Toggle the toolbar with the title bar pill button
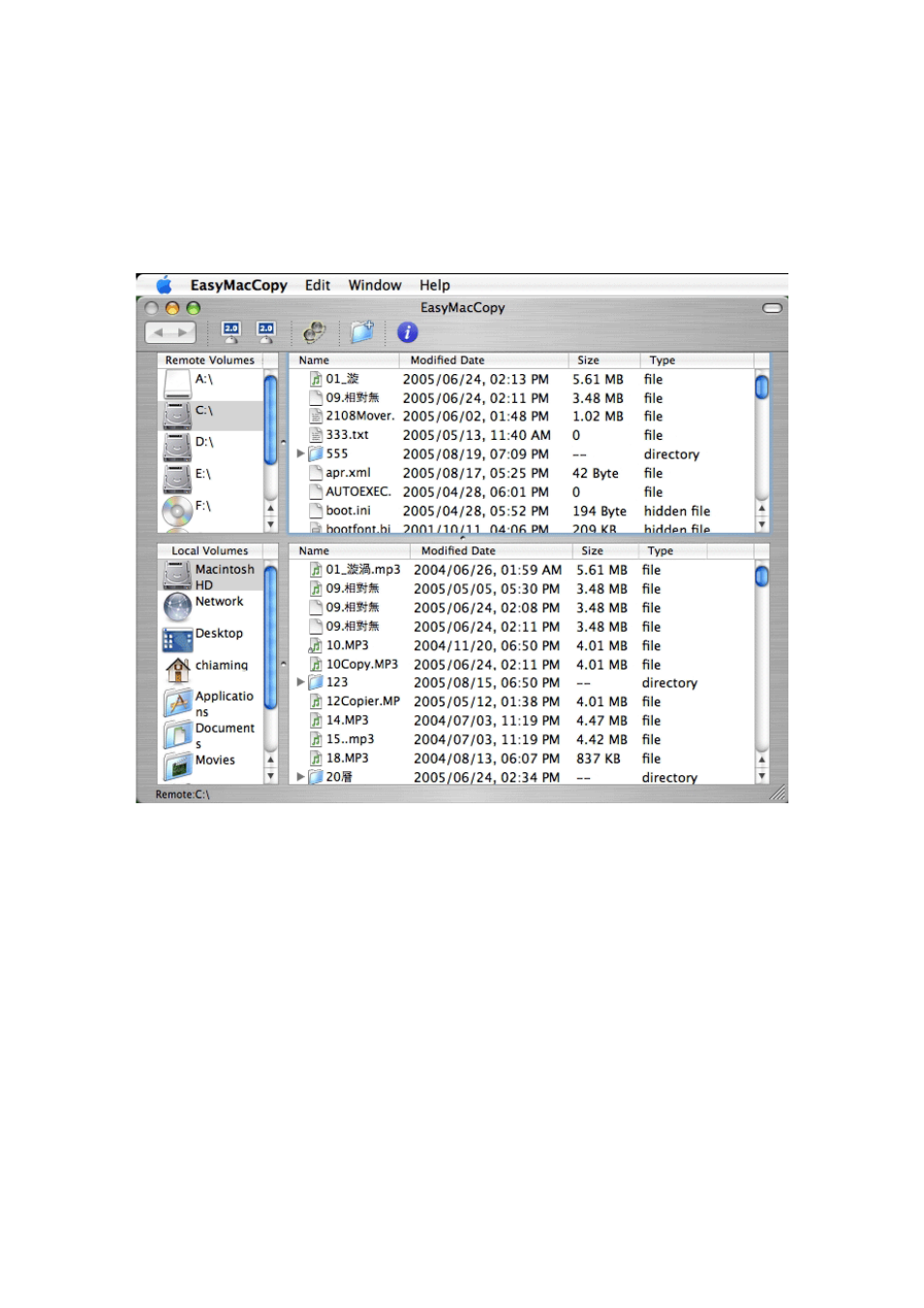Viewport: 924px width, 1308px height. [772, 308]
